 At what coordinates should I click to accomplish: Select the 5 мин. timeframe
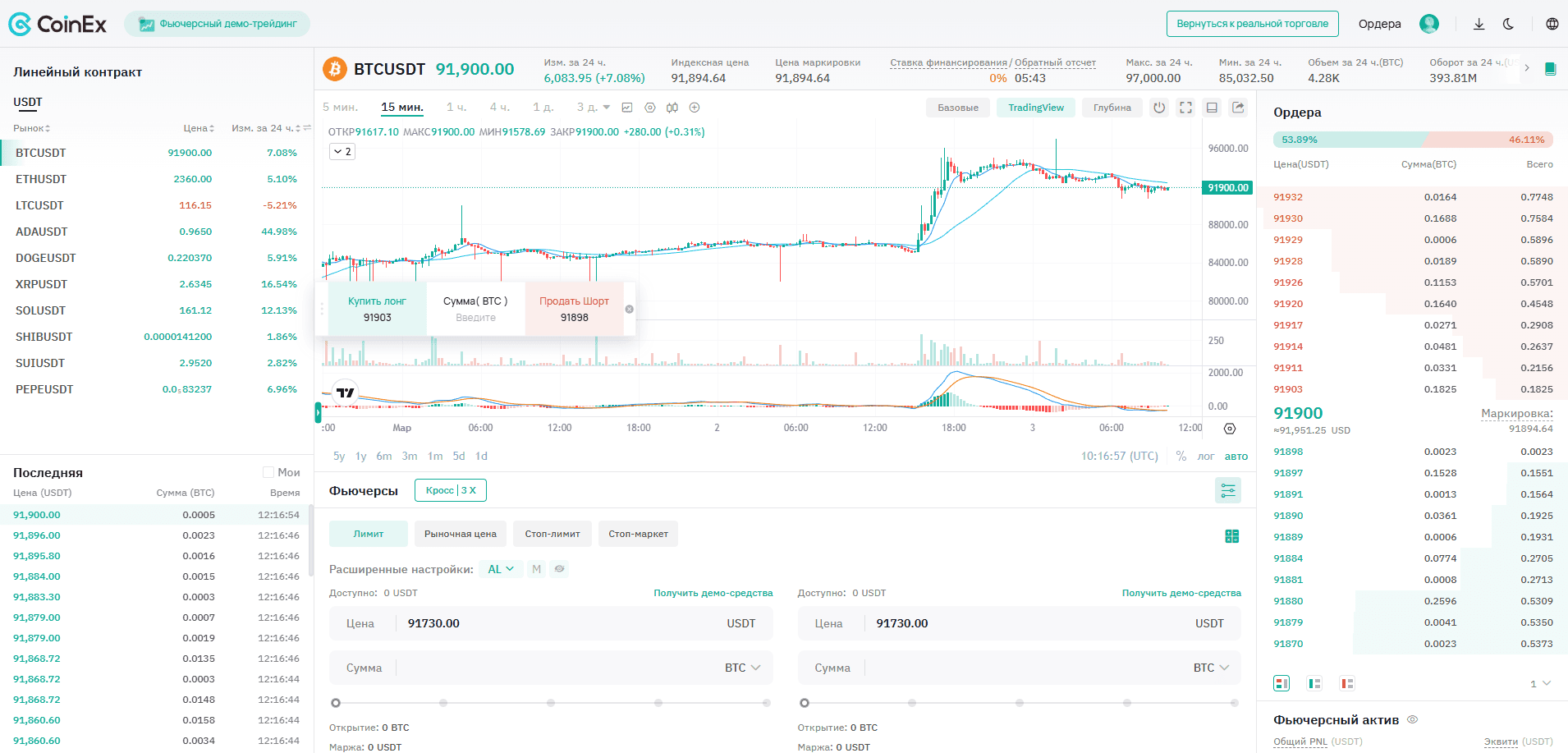341,108
